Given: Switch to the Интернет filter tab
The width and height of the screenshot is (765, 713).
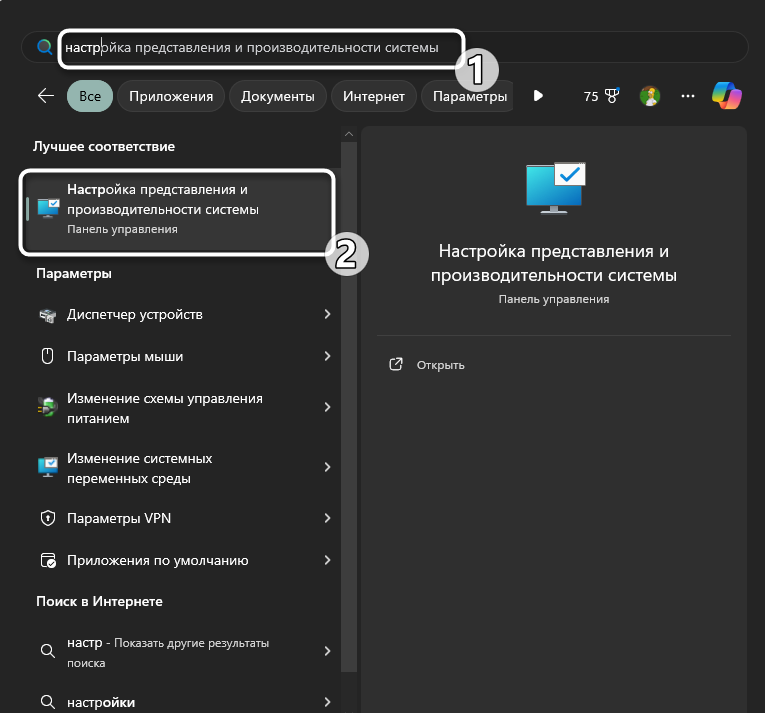Looking at the screenshot, I should (374, 96).
